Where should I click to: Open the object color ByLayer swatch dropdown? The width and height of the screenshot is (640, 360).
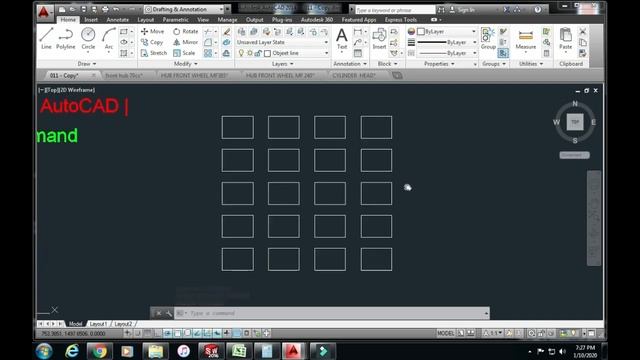(x=446, y=31)
